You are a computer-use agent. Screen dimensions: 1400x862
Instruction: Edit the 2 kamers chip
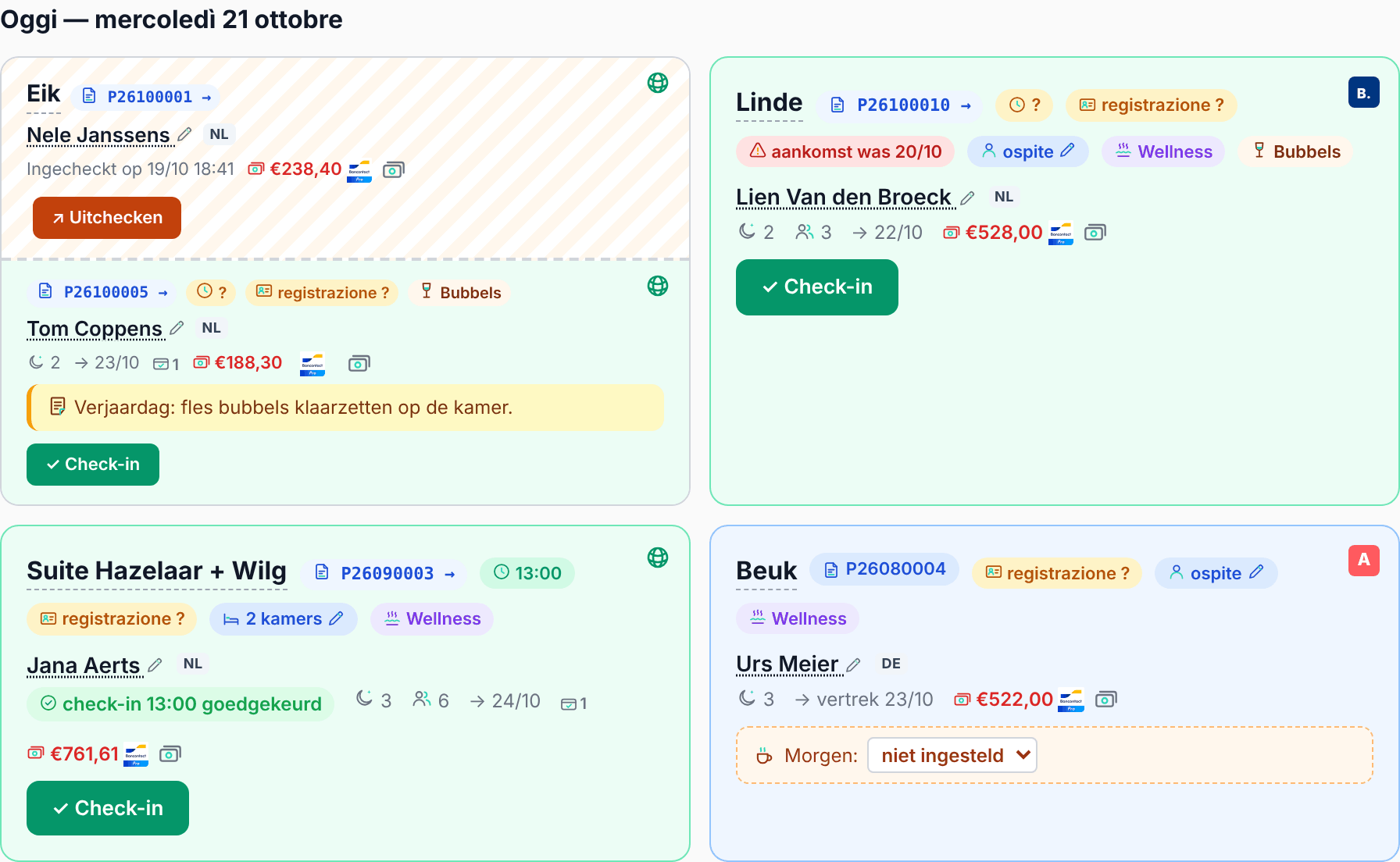pos(284,619)
